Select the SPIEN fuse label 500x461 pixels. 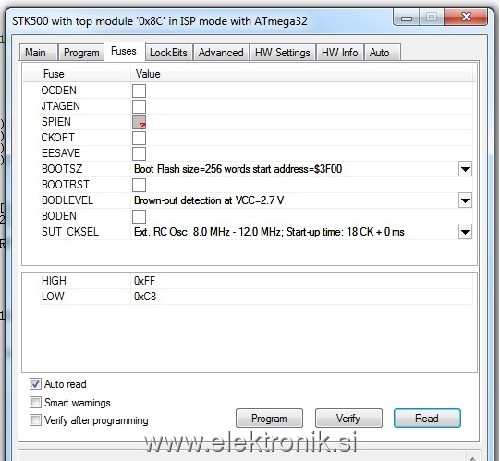[56, 122]
